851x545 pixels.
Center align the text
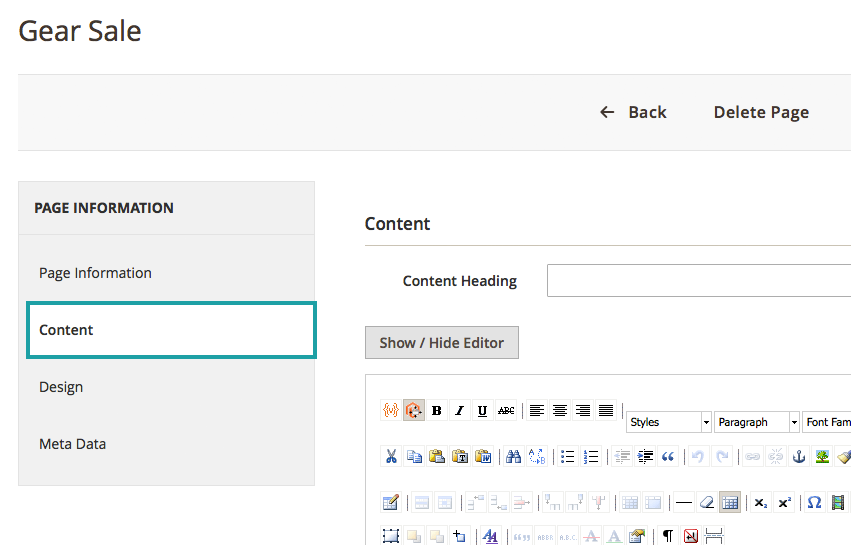[x=560, y=410]
